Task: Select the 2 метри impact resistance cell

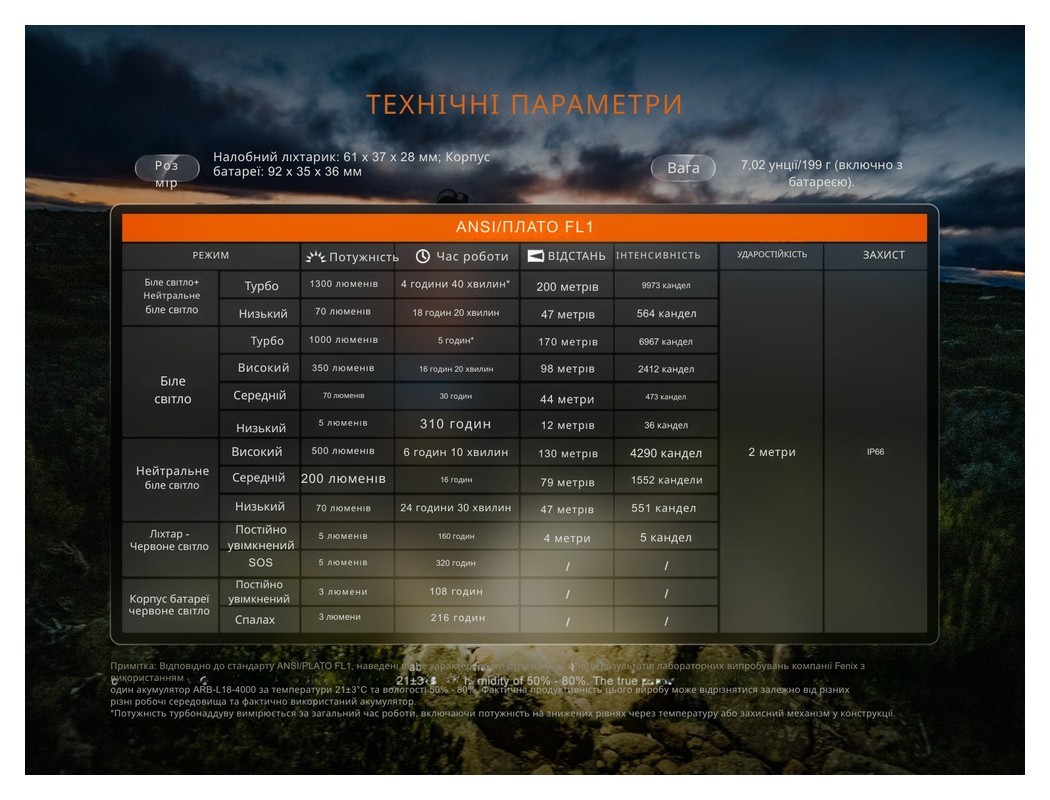Action: pyautogui.click(x=771, y=452)
